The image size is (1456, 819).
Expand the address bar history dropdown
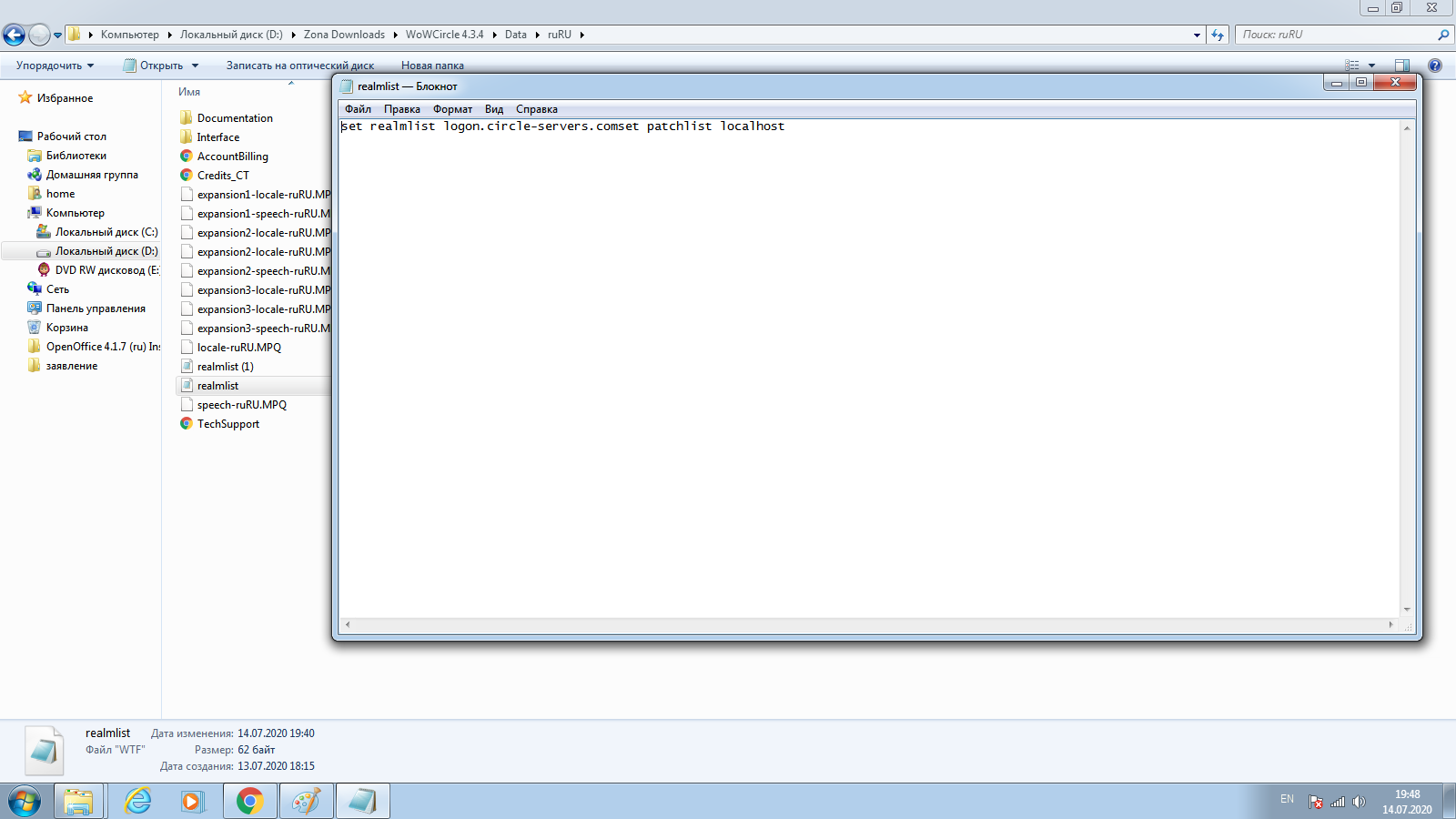tap(1197, 35)
